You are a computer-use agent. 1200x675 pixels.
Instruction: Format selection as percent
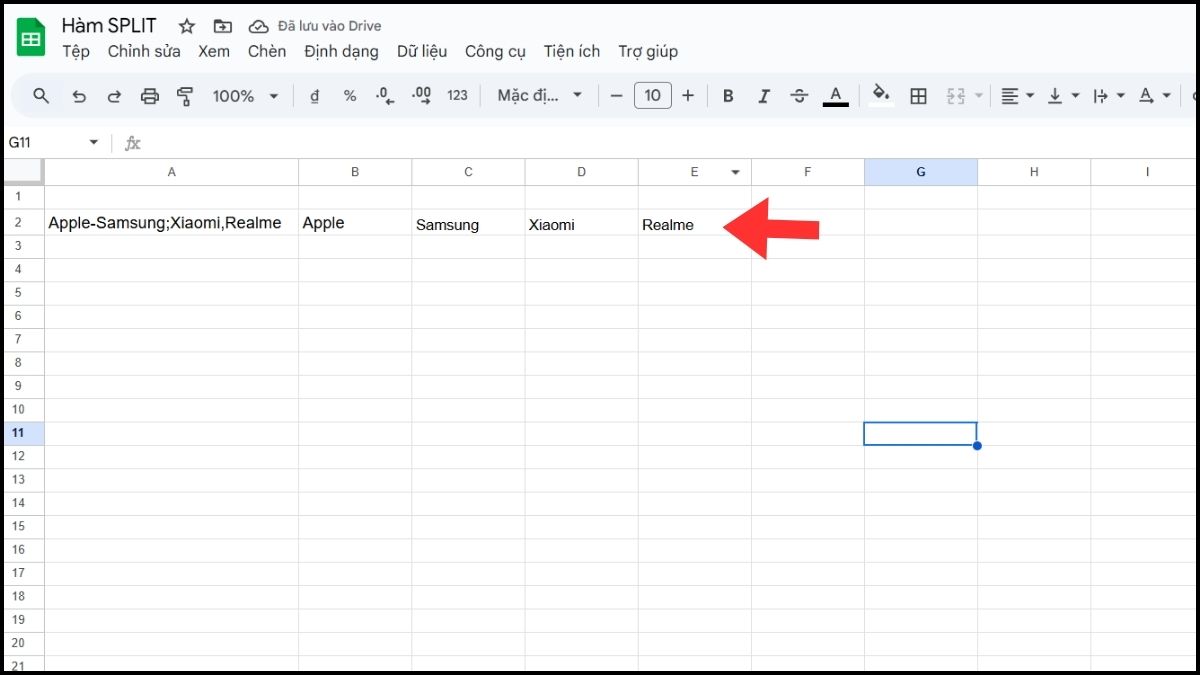coord(349,96)
